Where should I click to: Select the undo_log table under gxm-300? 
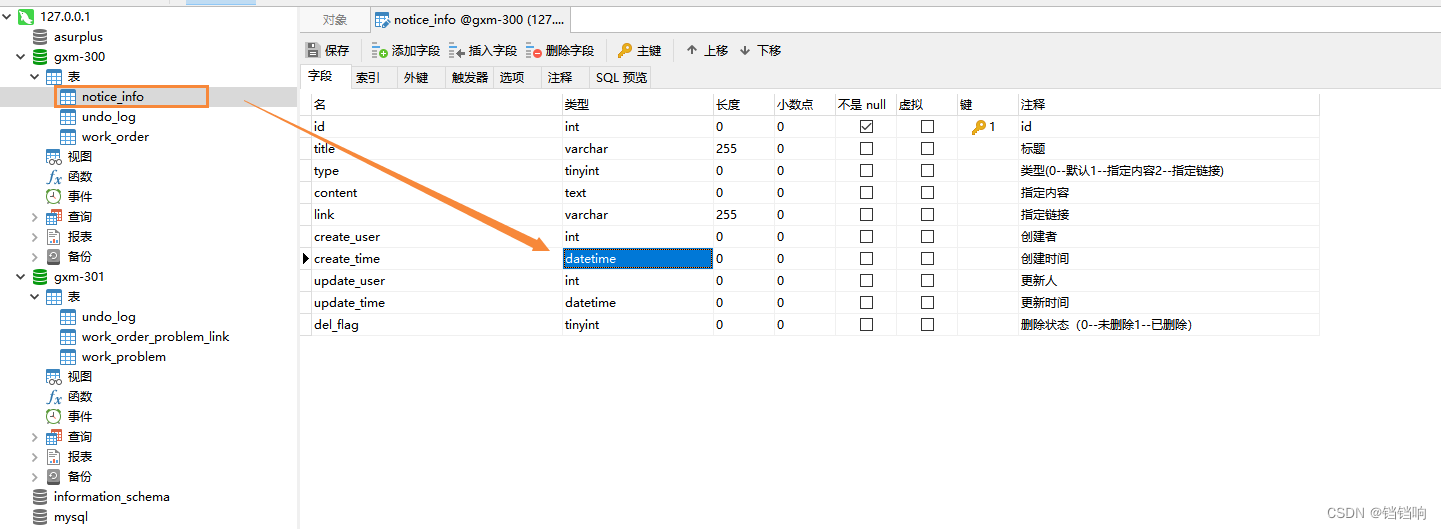108,117
